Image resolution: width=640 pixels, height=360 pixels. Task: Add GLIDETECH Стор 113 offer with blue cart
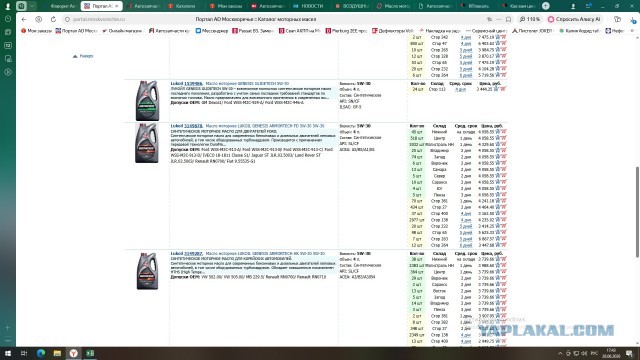[x=497, y=89]
